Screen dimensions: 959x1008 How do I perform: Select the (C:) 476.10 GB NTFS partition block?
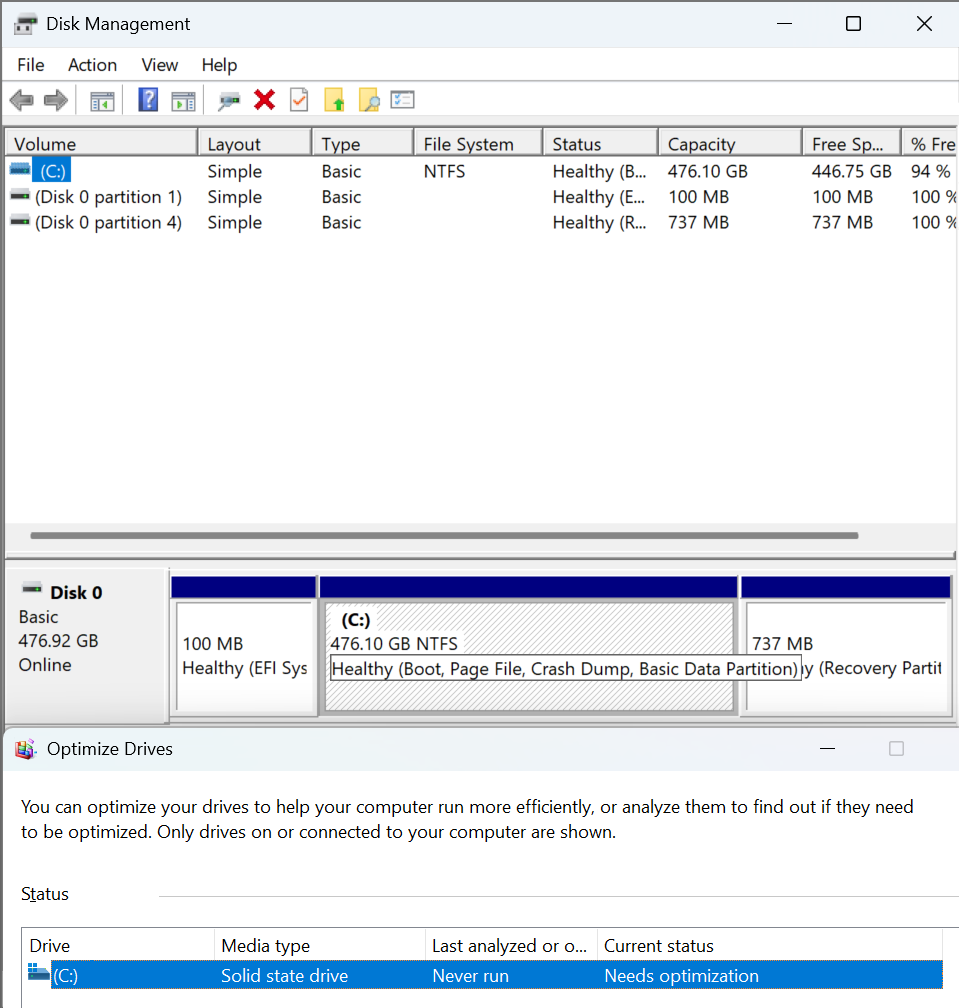pos(528,646)
